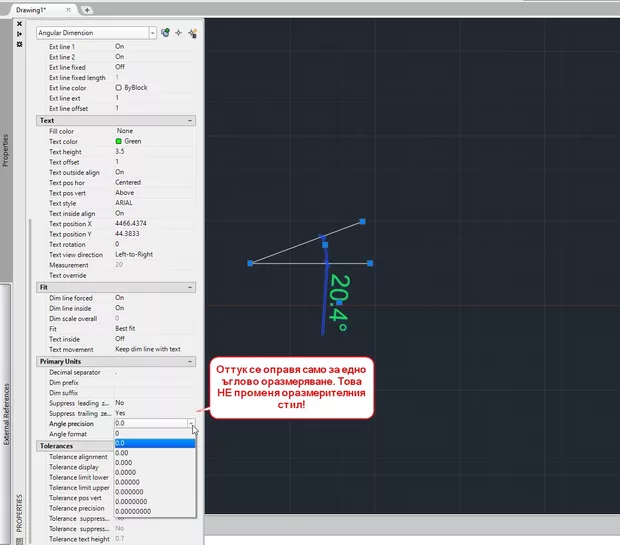The width and height of the screenshot is (620, 545).
Task: Click the Angle precision dropdown arrow
Action: pos(191,423)
